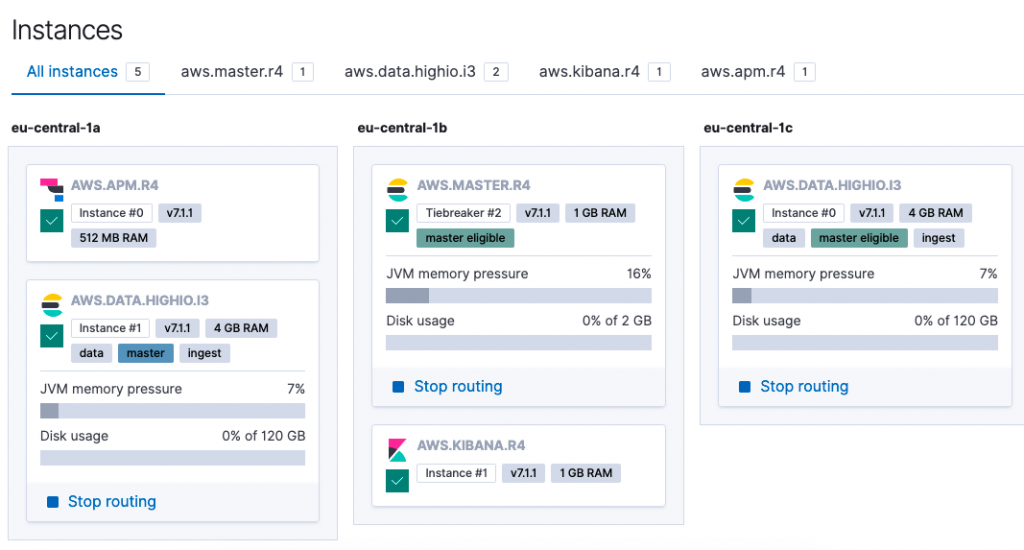1024x550 pixels.
Task: Click Stop routing on the AWS.MASTER.R4 card
Action: [x=458, y=387]
